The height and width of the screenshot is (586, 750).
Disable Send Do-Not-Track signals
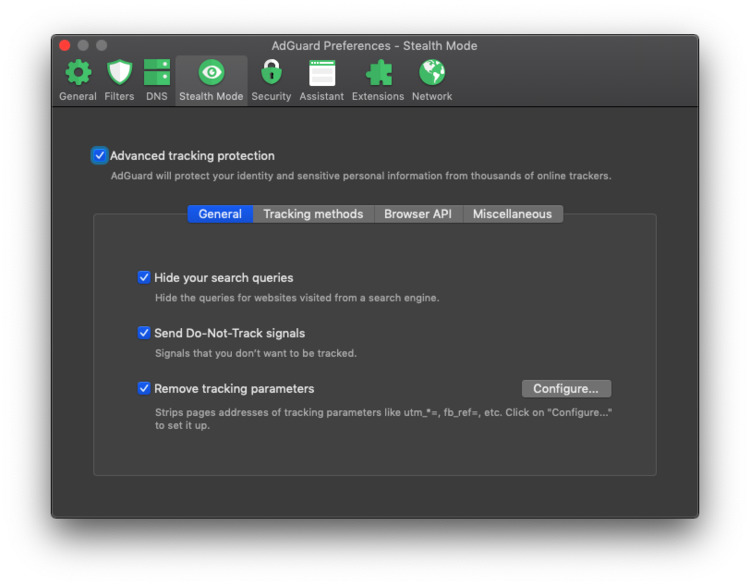pyautogui.click(x=143, y=333)
